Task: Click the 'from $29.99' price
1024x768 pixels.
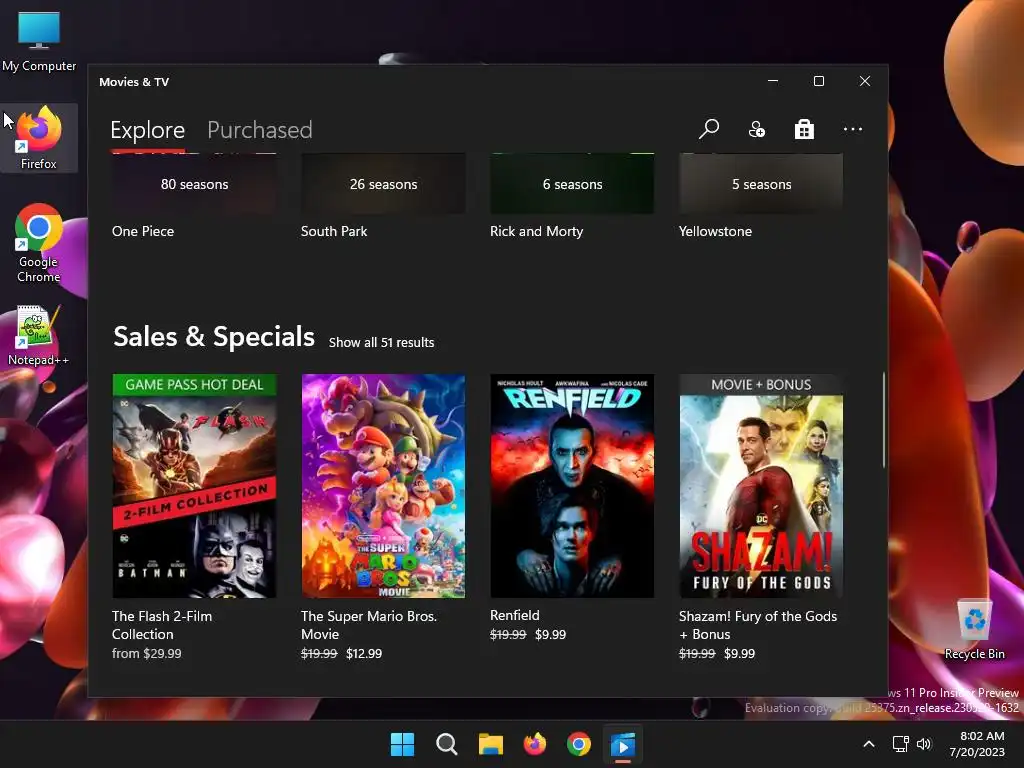Action: [146, 653]
